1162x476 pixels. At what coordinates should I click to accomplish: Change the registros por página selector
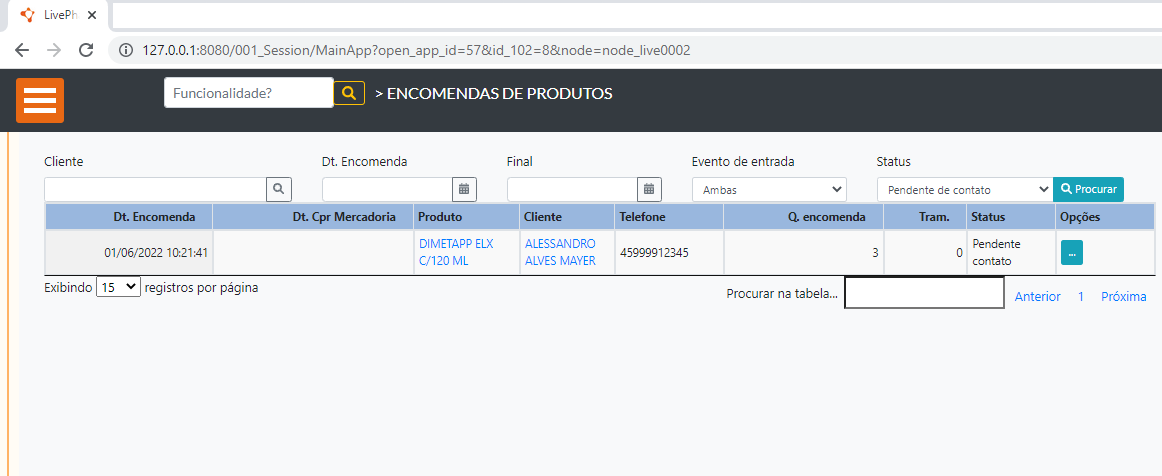(x=118, y=287)
